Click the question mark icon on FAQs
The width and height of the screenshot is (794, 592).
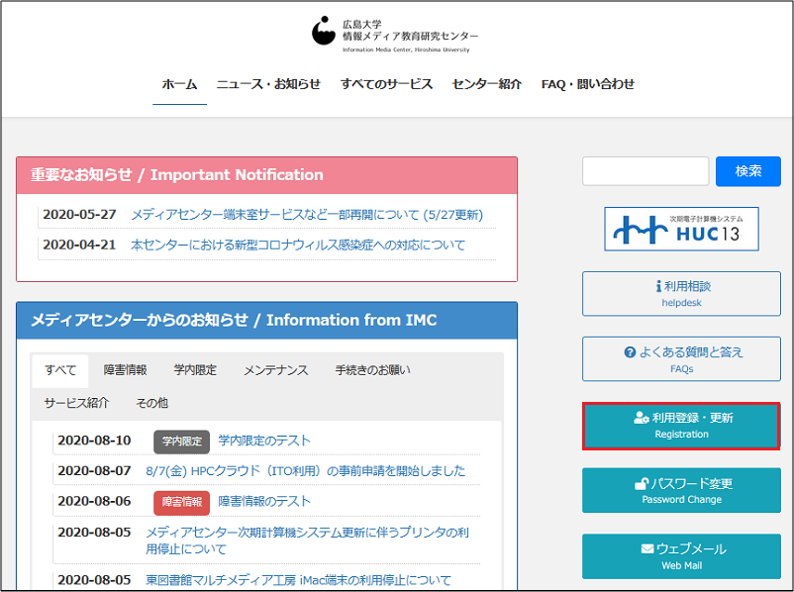630,353
